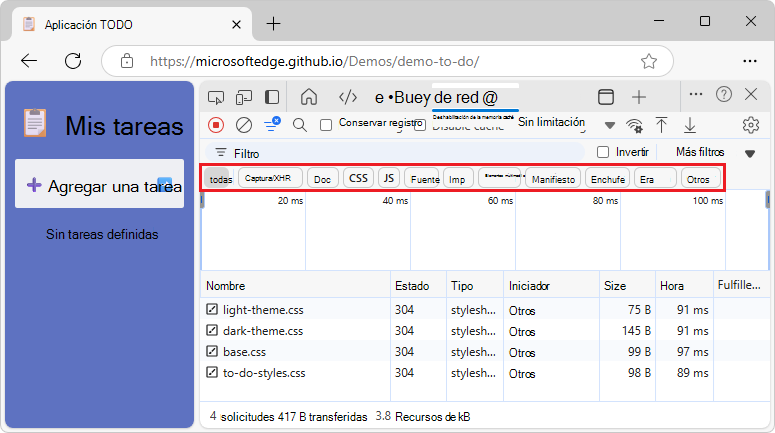Open DevTools help question mark icon
This screenshot has height=433, width=775.
724,94
